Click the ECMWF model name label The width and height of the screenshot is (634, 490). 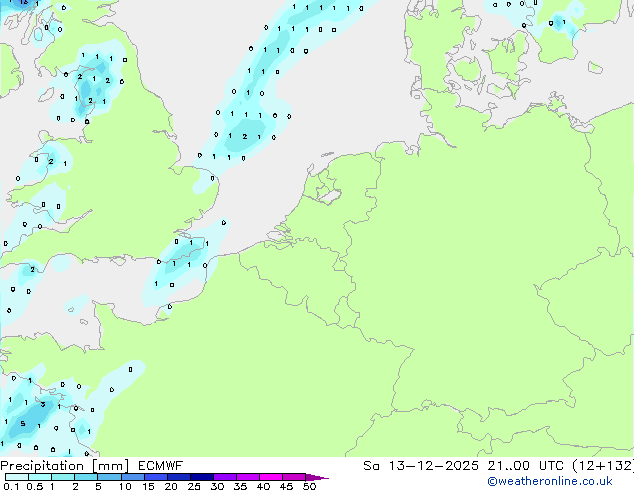(160, 466)
